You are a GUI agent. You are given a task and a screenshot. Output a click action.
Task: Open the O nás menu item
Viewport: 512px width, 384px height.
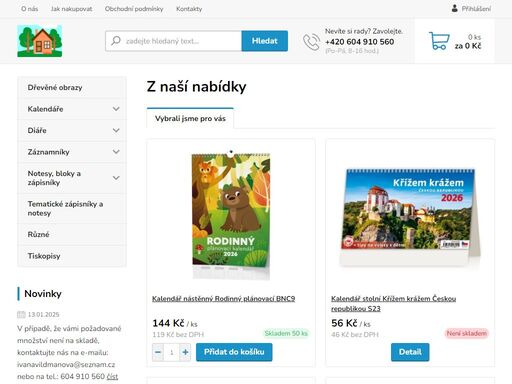[29, 9]
